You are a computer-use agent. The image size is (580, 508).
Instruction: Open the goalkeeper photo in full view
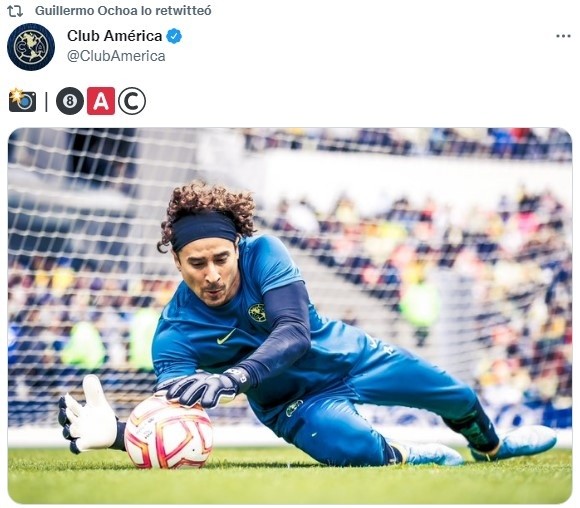click(x=290, y=316)
